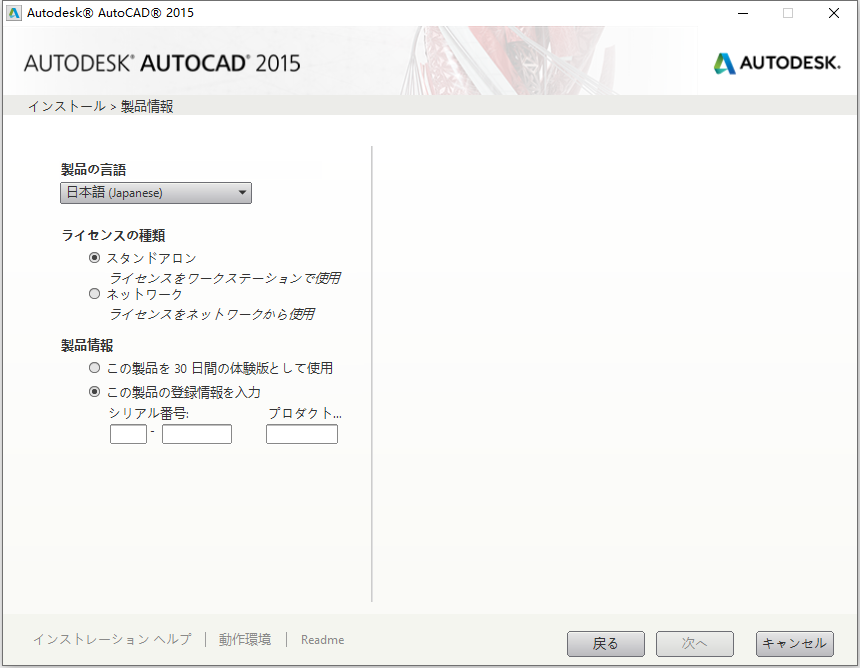Focus the first シリアル番号 prefix field
This screenshot has width=860, height=668.
tap(128, 434)
